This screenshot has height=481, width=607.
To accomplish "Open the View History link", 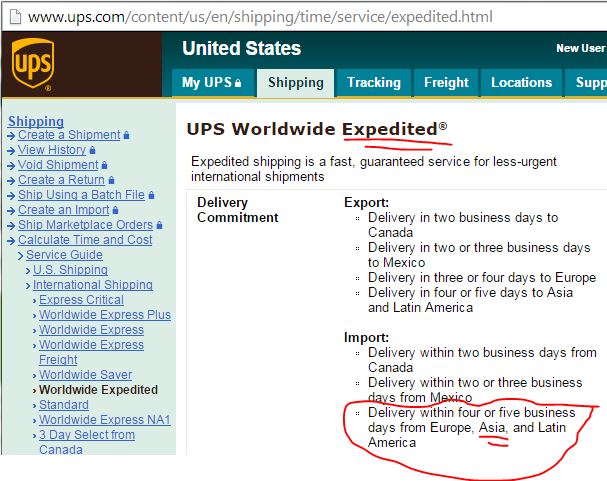I will point(52,150).
